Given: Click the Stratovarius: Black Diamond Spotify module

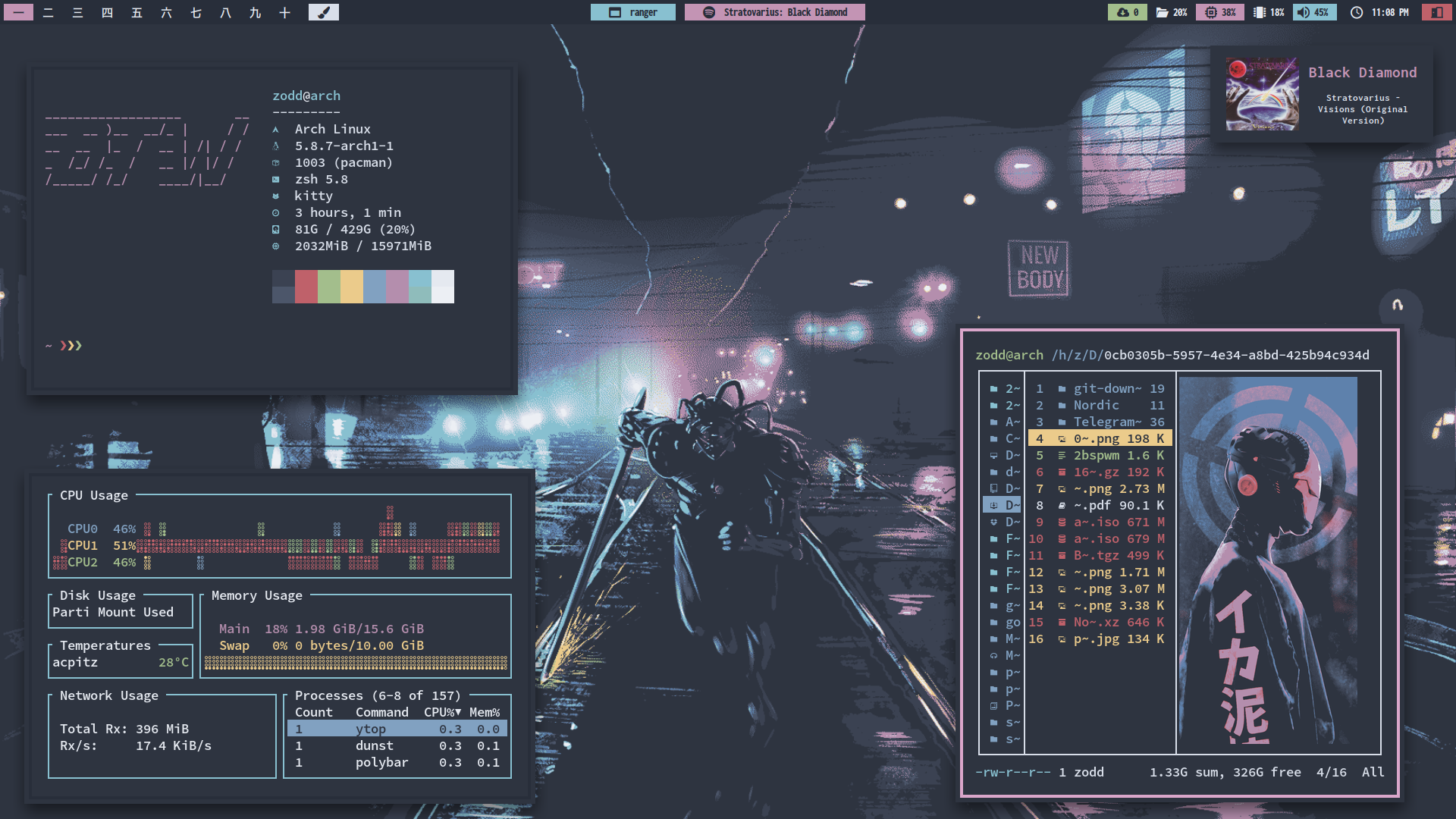Looking at the screenshot, I should pos(774,12).
